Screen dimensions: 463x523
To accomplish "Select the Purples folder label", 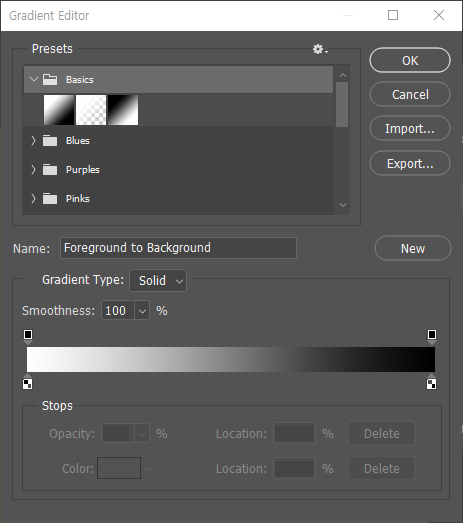I will (x=83, y=169).
